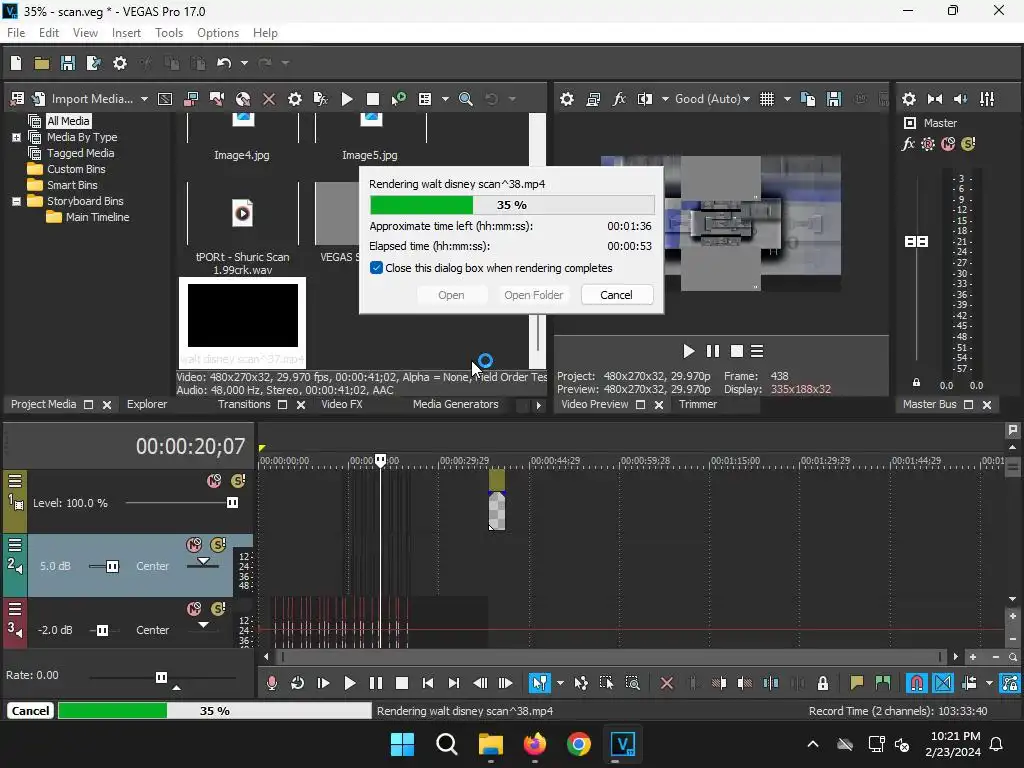Toggle Loop Playback in transport bar
1024x768 pixels.
pyautogui.click(x=297, y=683)
